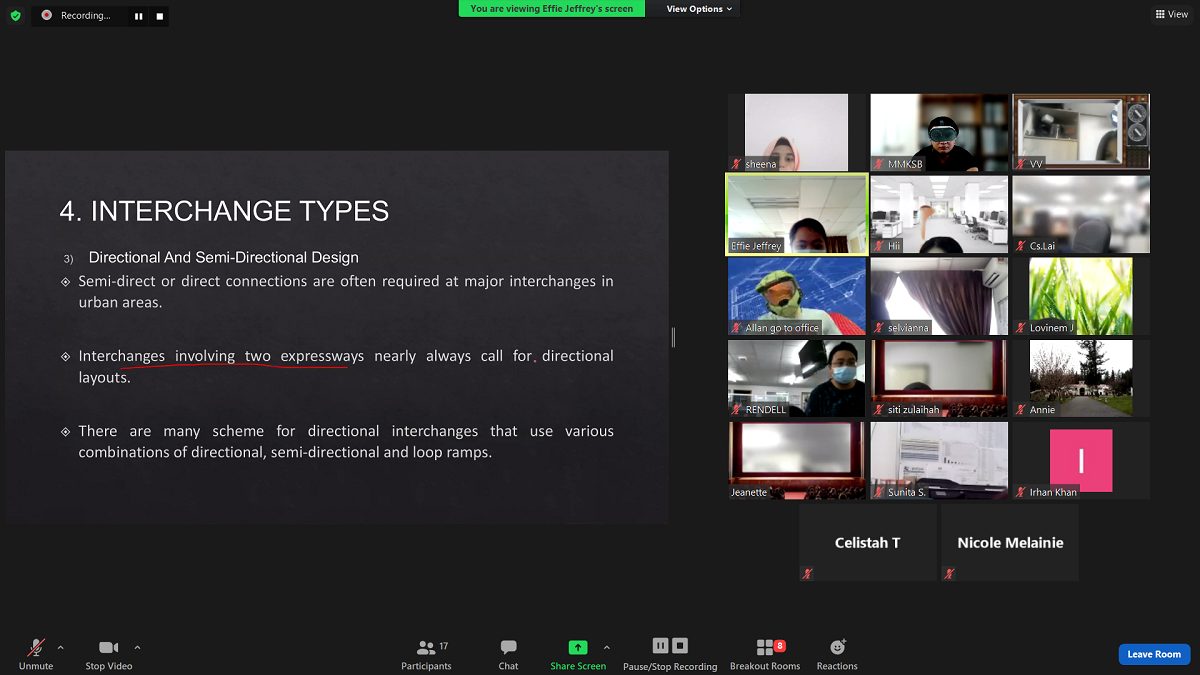Click the "4. INTERCHANGE TYPES" slide heading
Image resolution: width=1200 pixels, height=675 pixels.
[x=224, y=211]
